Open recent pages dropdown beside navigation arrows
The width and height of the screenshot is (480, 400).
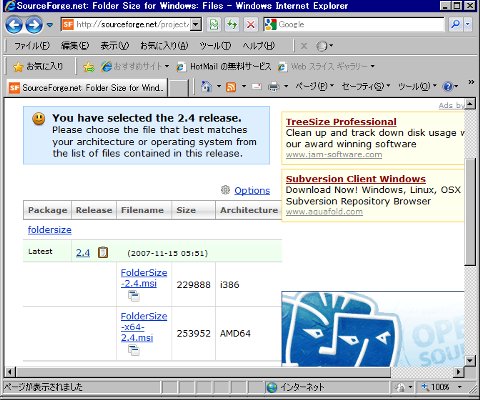pos(50,25)
